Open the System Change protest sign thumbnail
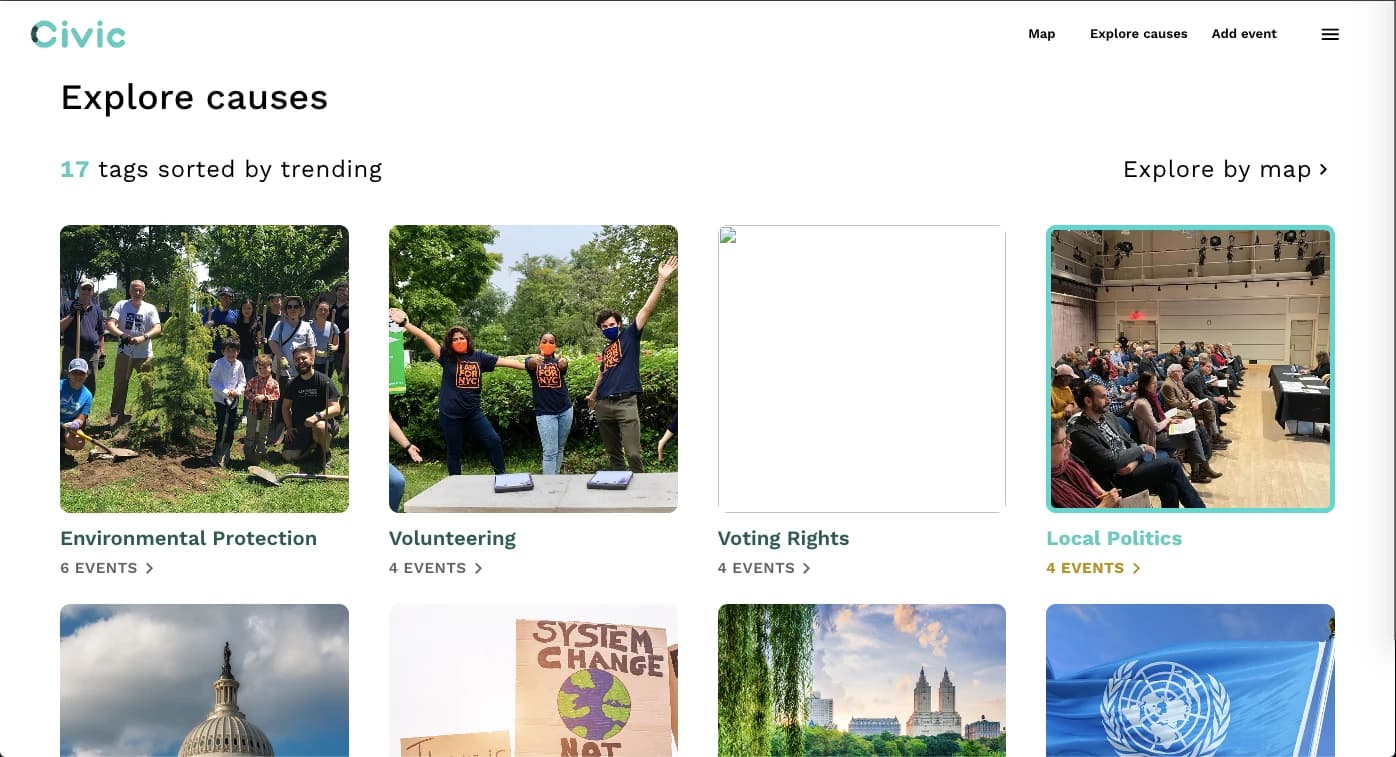This screenshot has width=1396, height=757. (533, 680)
